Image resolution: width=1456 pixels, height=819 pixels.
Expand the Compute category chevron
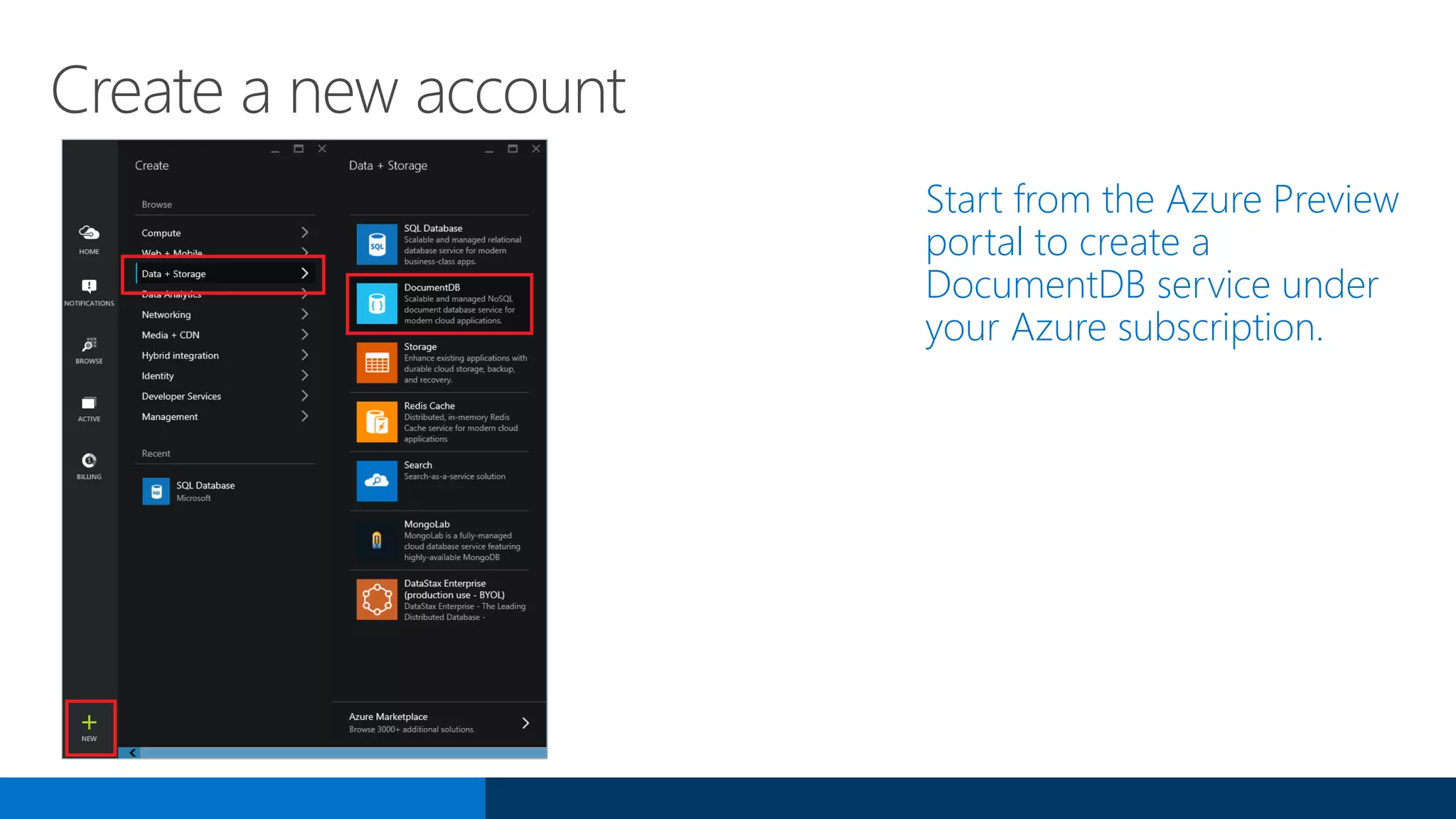tap(304, 232)
